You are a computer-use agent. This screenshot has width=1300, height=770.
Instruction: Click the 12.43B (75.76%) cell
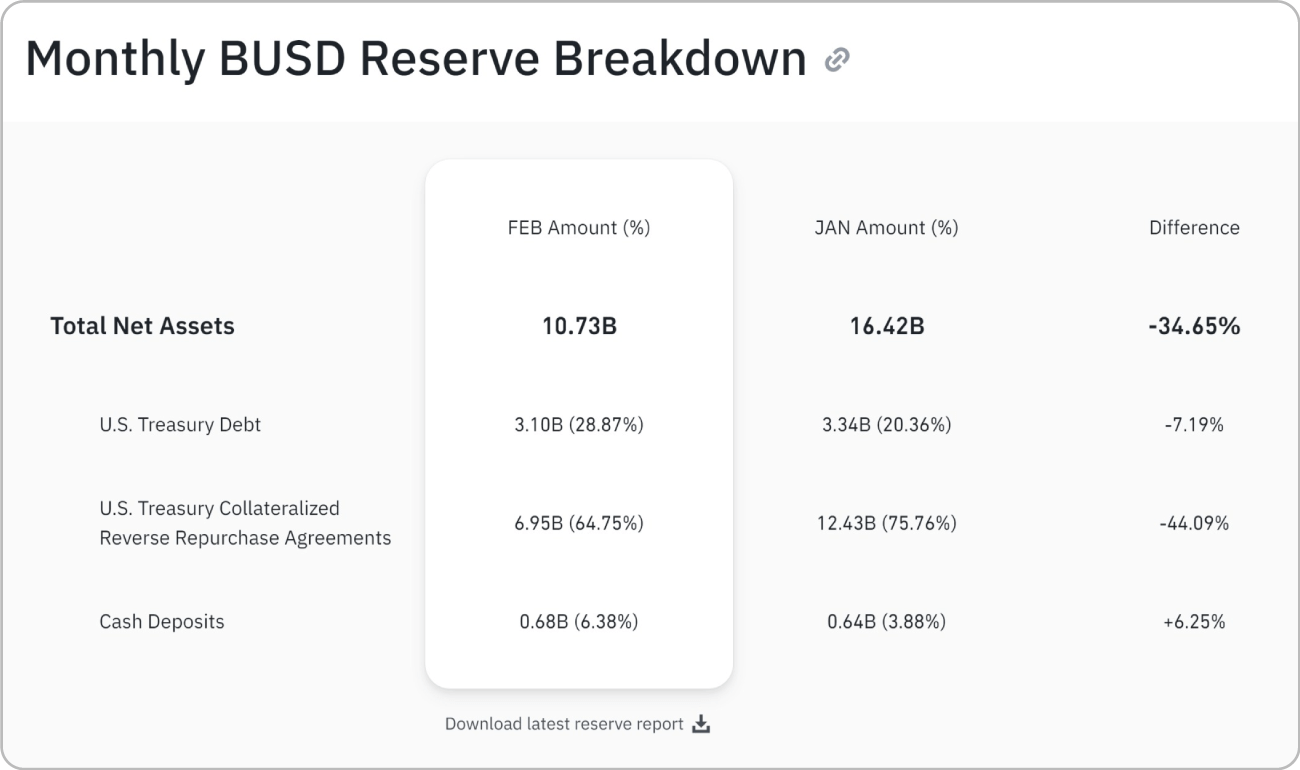886,523
